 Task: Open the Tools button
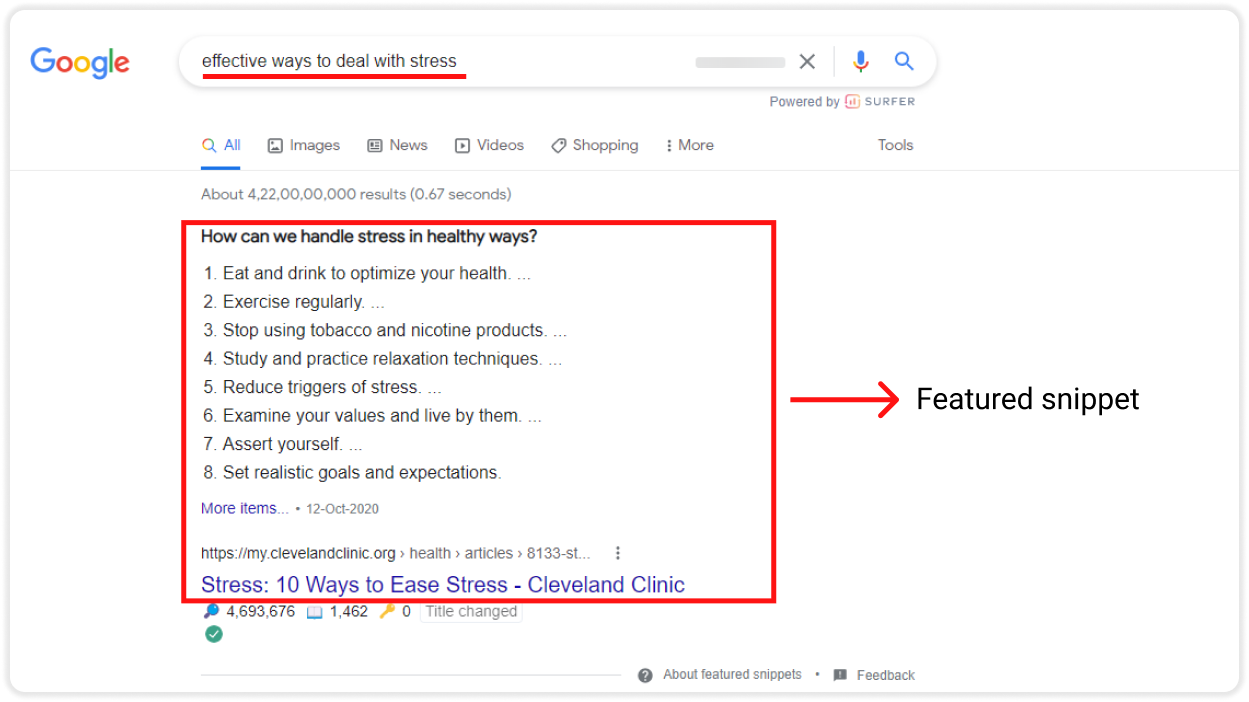click(x=895, y=145)
